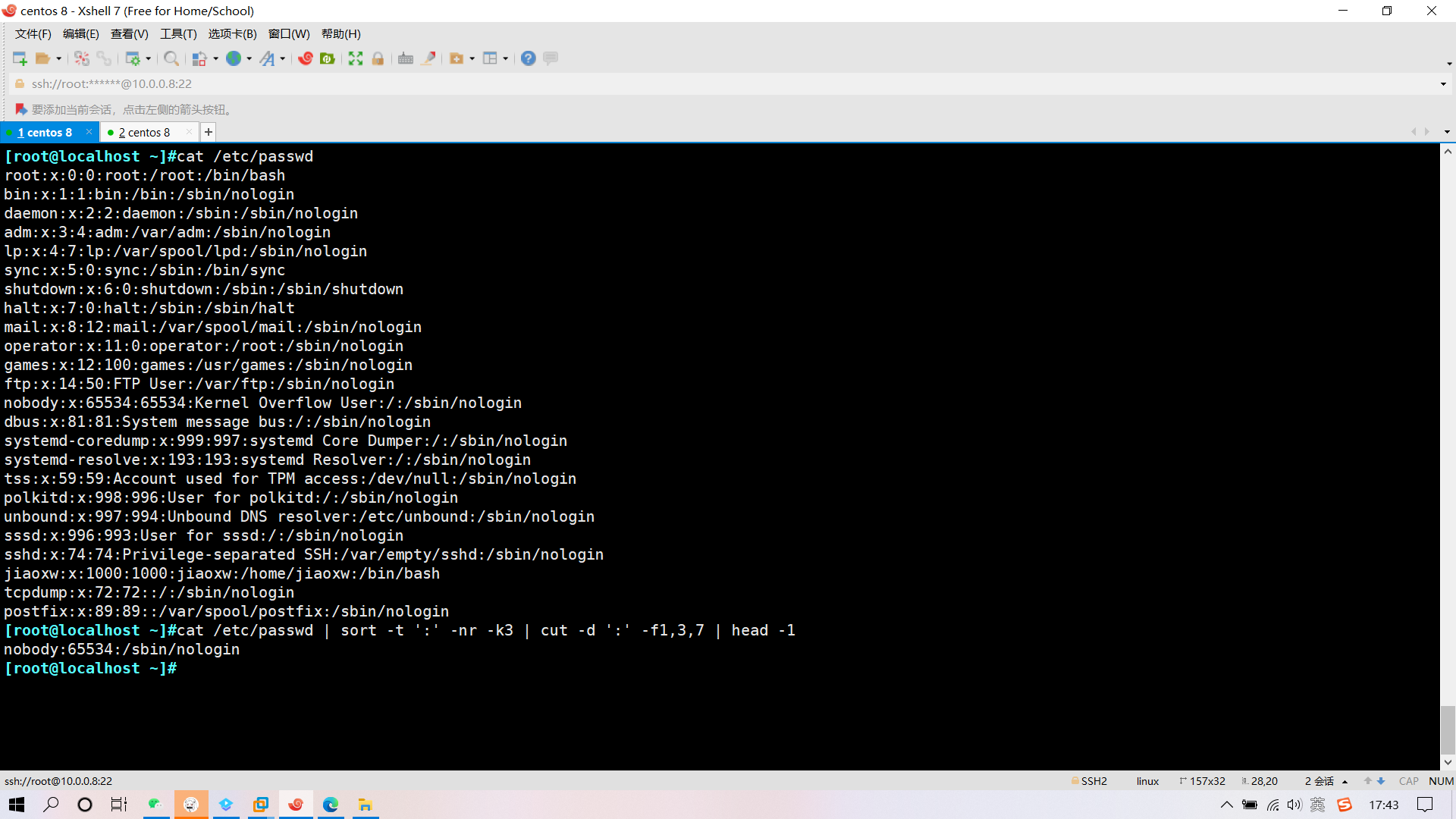Create a new session with toolbar icon

pos(20,58)
